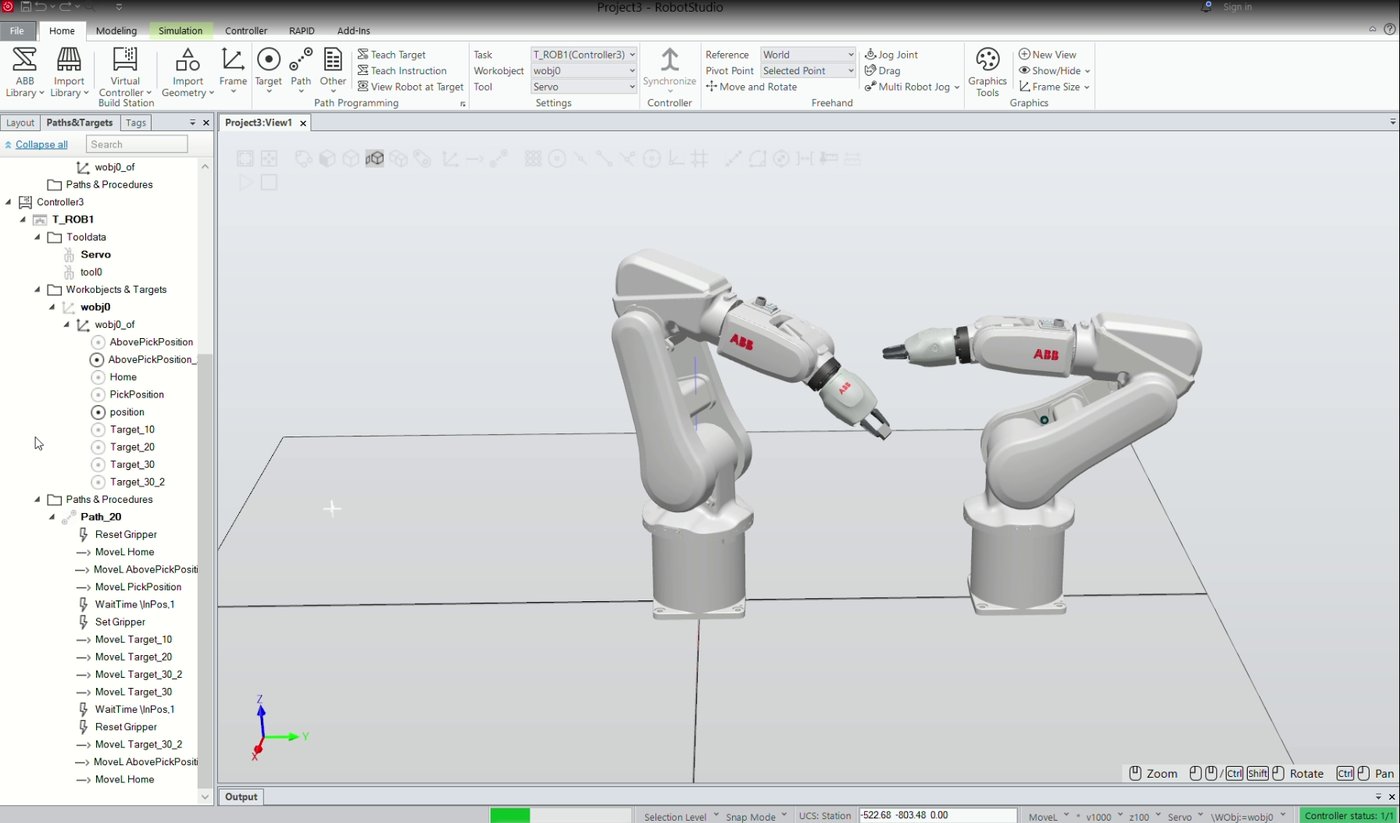Click the Search field in Paths&Targets
This screenshot has height=823, width=1400.
(x=137, y=145)
